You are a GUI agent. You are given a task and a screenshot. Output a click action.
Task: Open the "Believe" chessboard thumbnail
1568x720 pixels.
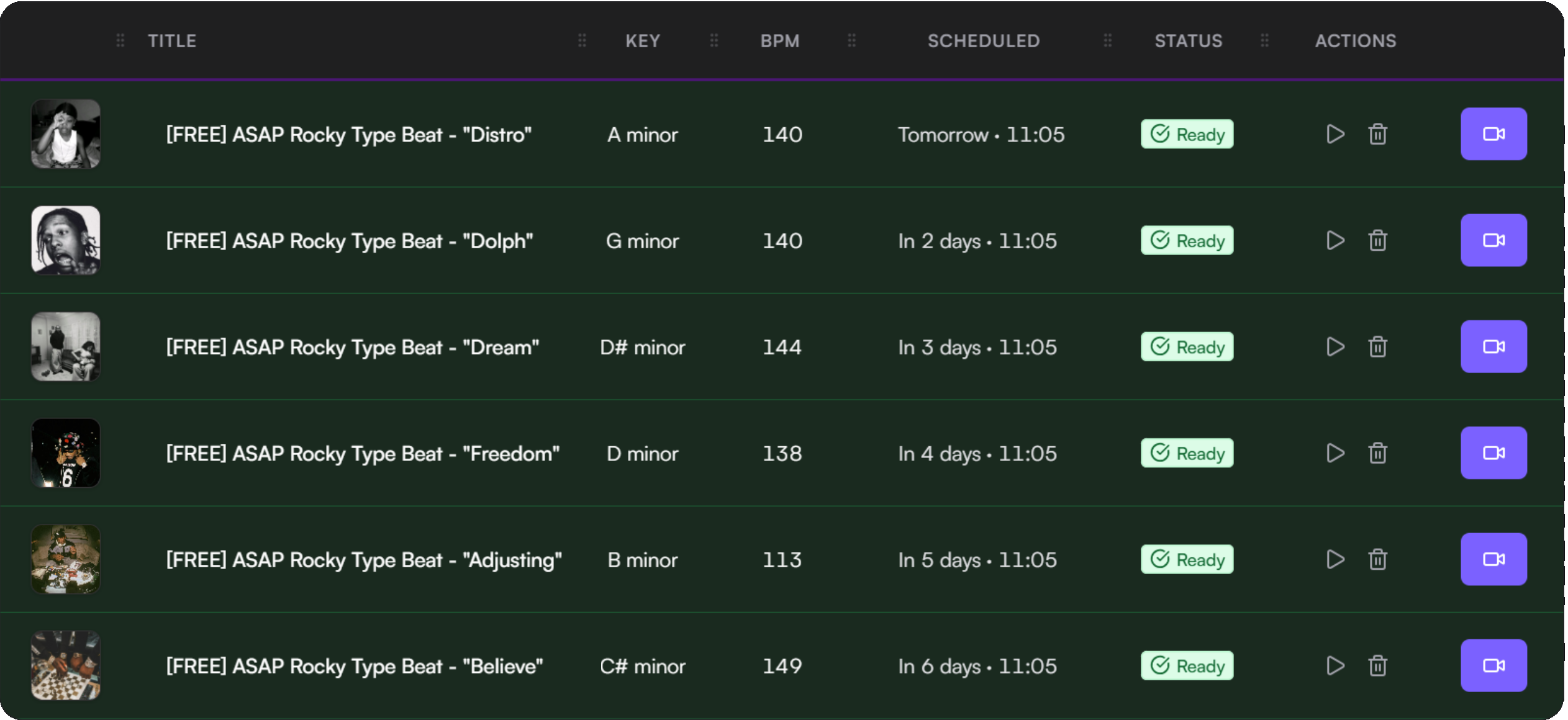[66, 666]
